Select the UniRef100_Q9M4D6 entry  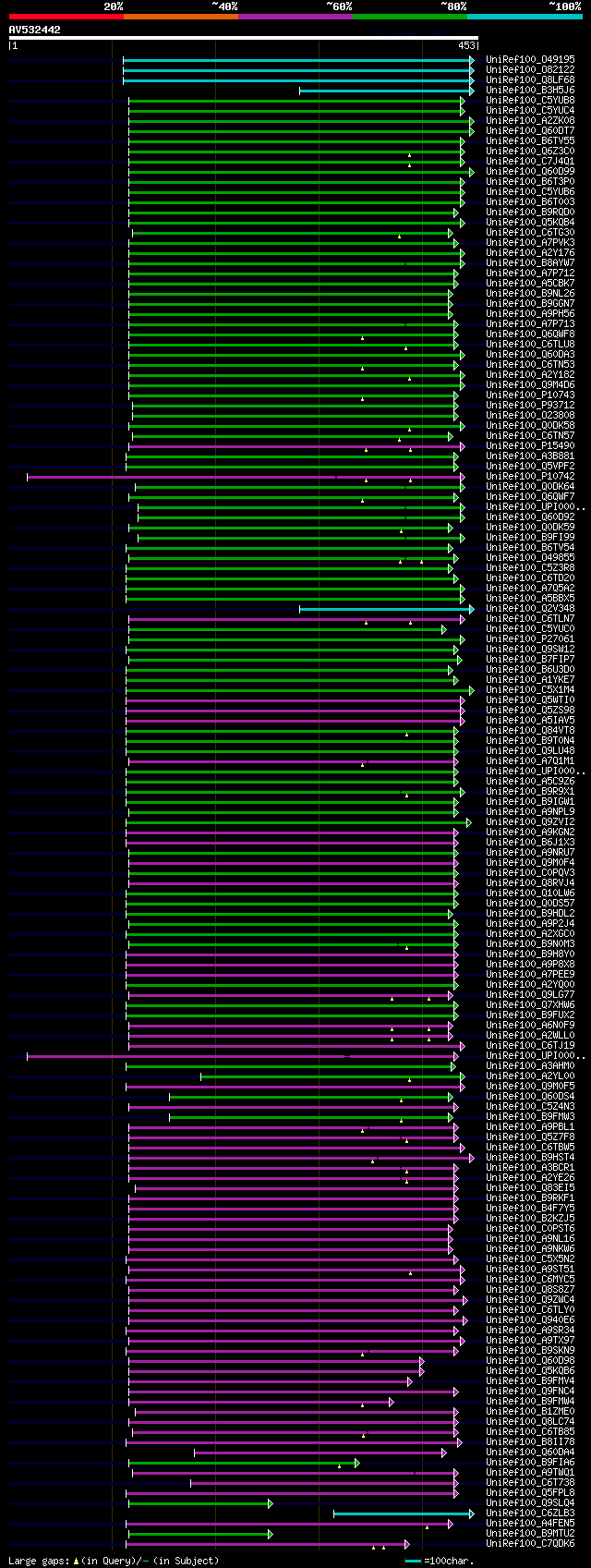click(530, 385)
